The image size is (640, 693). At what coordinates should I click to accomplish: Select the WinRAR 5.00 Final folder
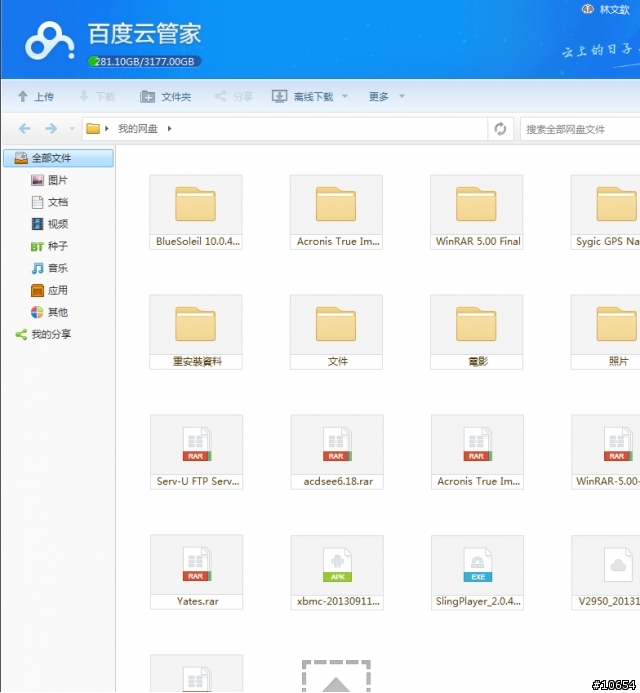[477, 212]
